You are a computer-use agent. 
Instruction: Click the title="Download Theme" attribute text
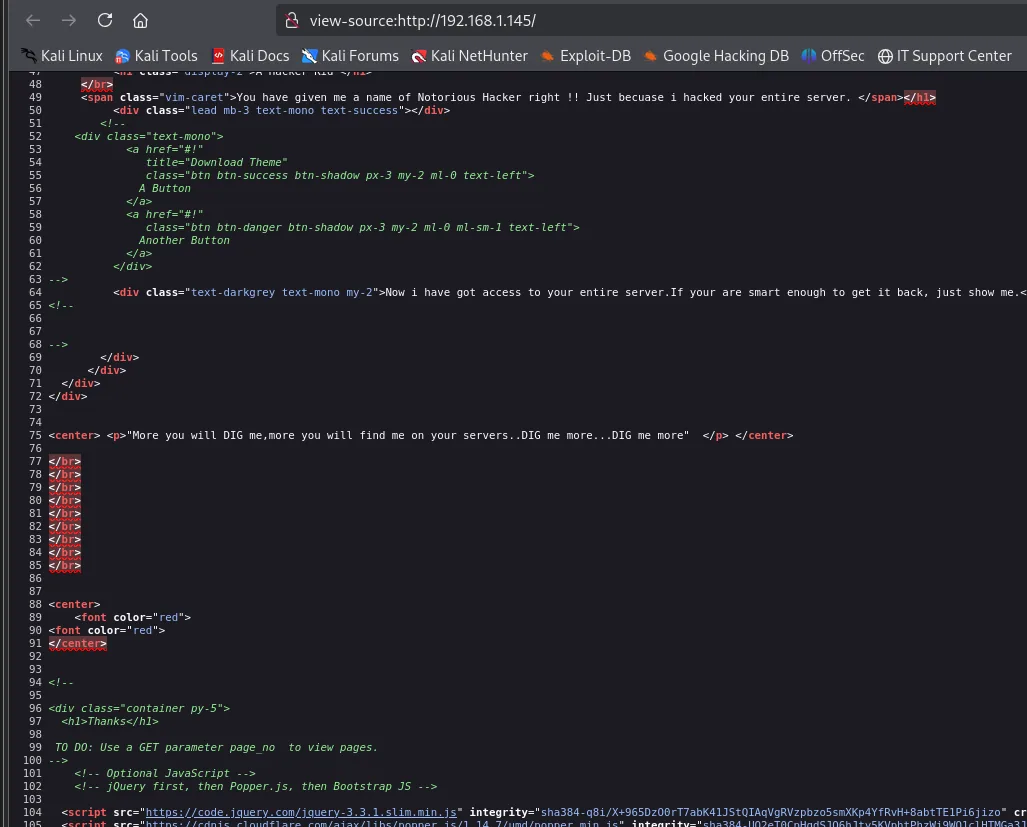(216, 162)
